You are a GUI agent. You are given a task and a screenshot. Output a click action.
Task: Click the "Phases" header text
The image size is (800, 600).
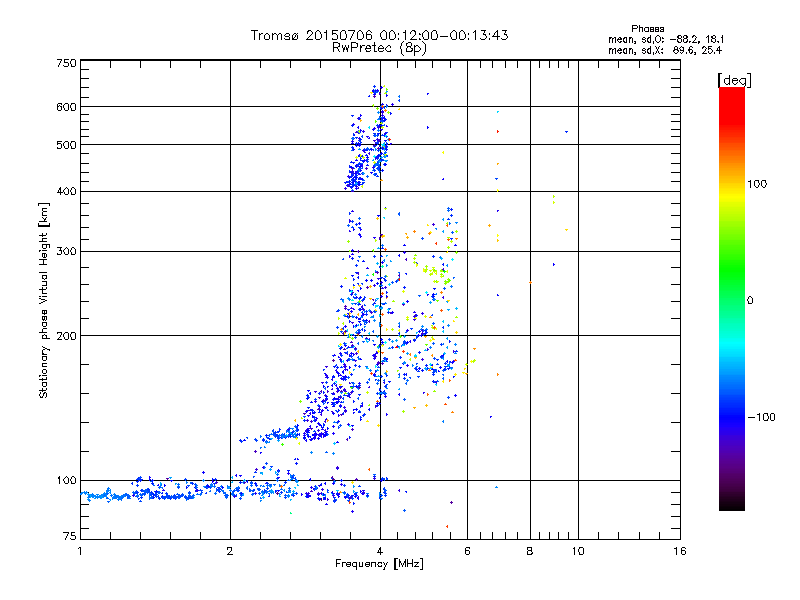(x=648, y=29)
